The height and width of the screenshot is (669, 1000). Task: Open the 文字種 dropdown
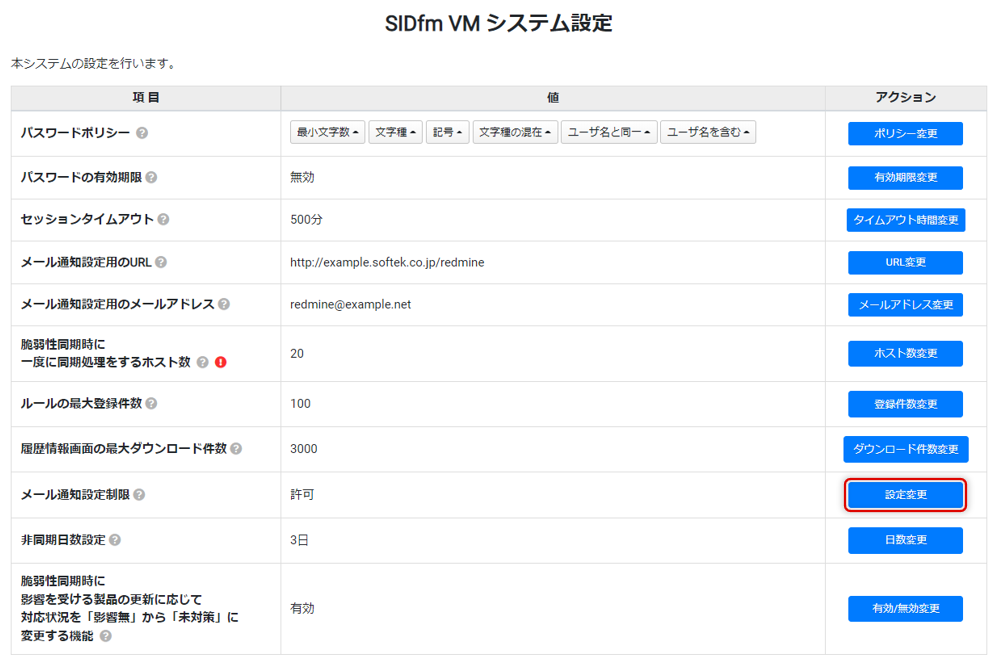pos(395,132)
